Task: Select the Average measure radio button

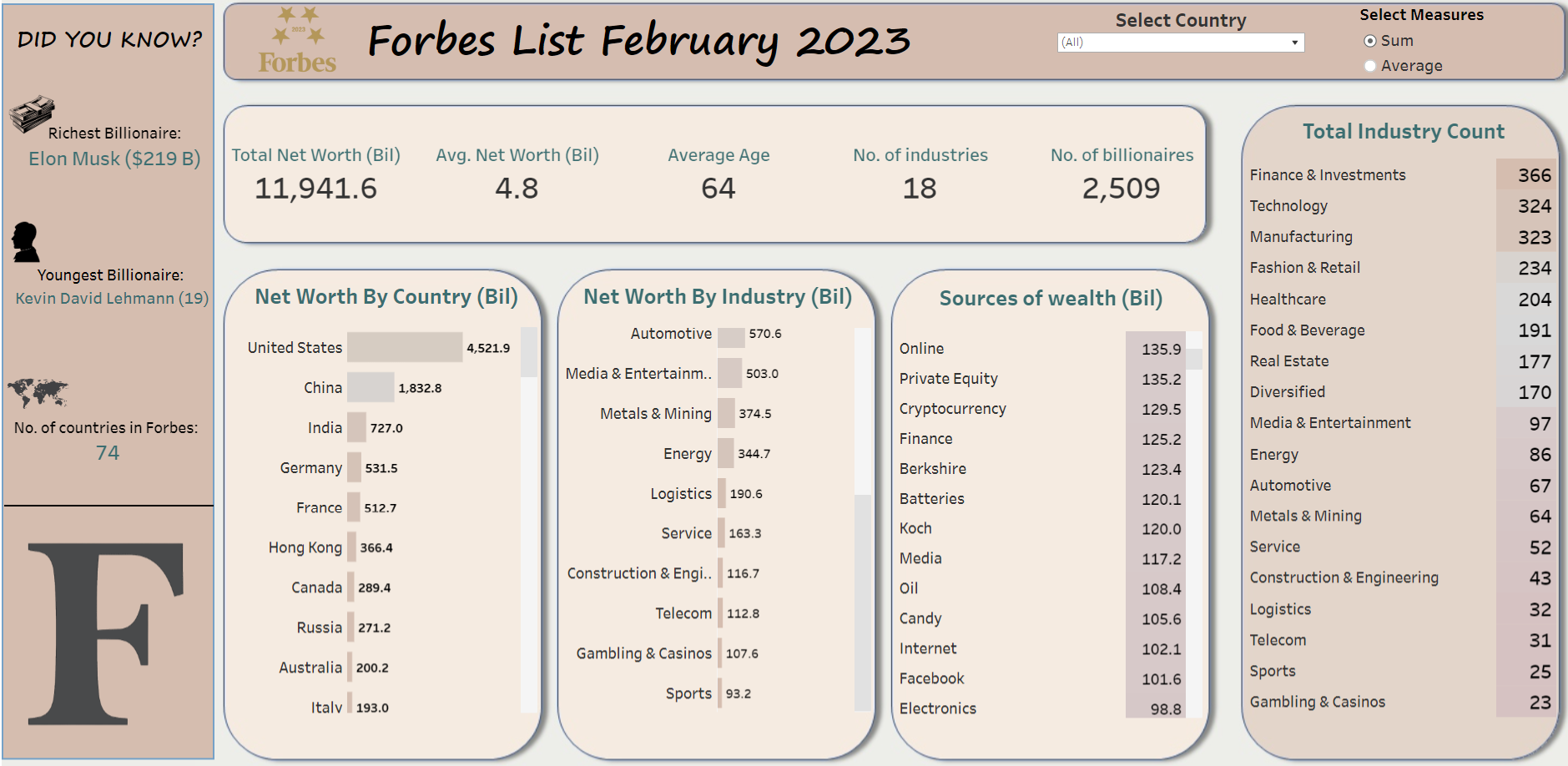Action: [1369, 66]
